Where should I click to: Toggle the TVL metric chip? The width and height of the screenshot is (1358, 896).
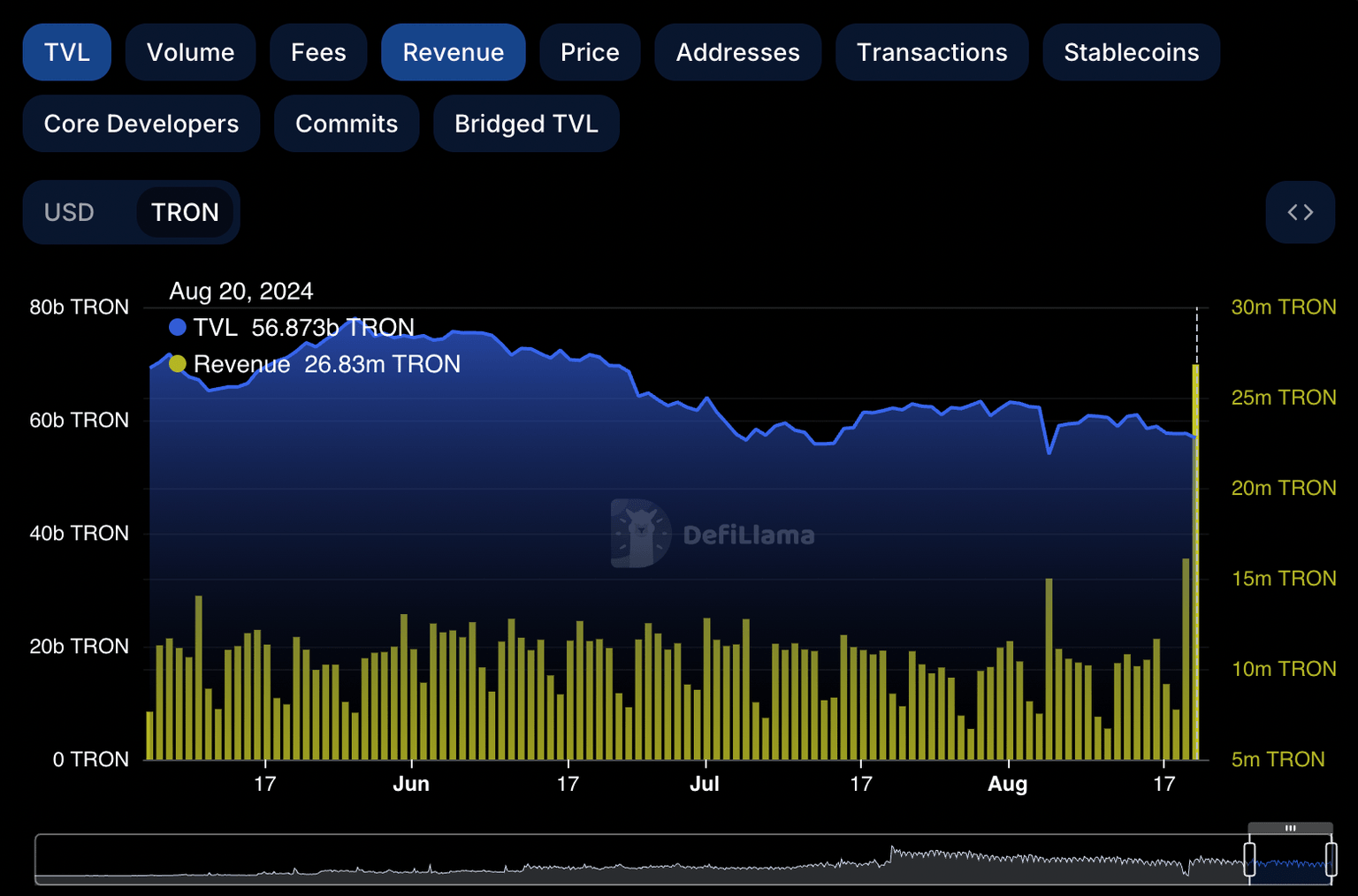click(x=67, y=52)
